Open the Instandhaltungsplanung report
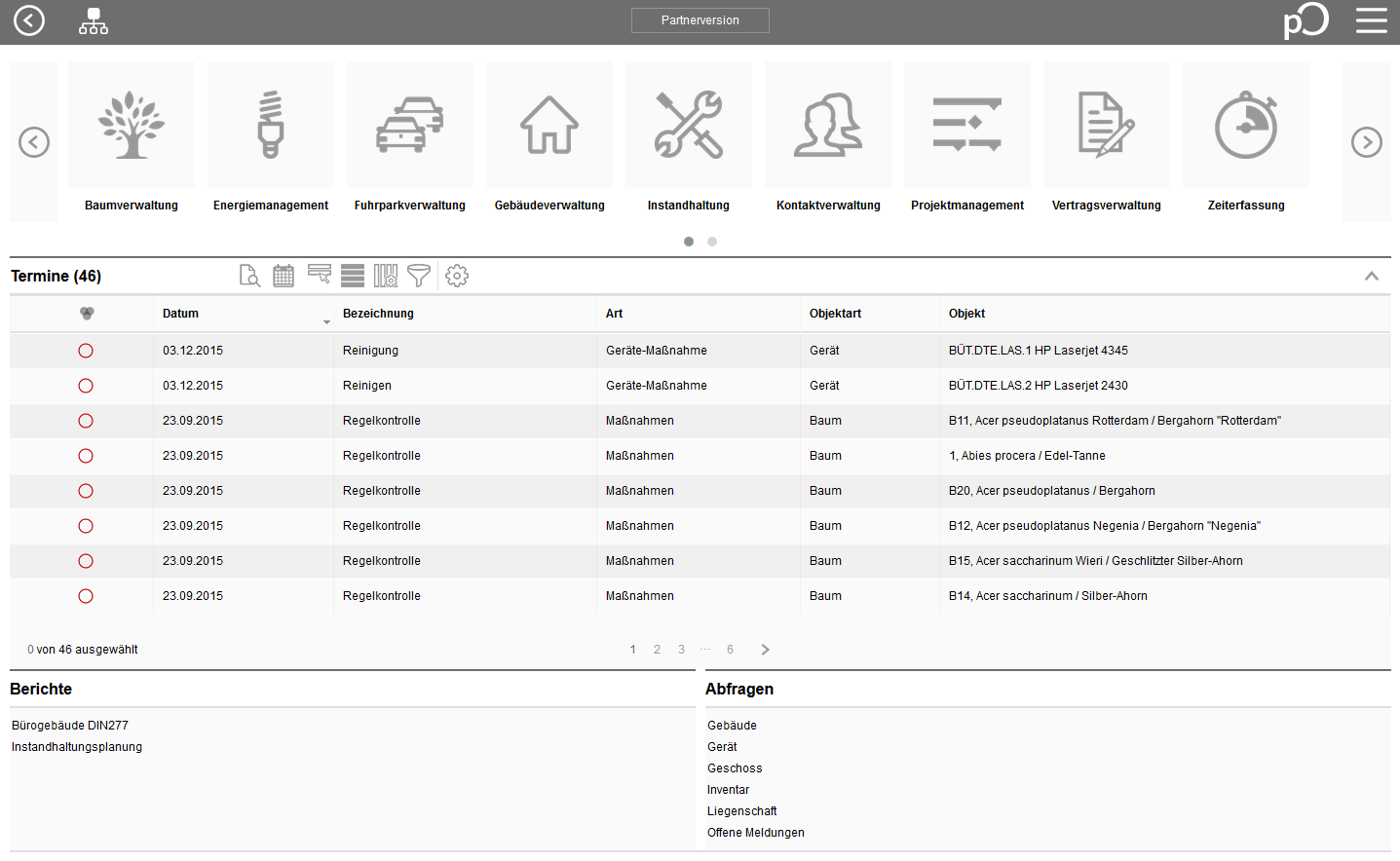Screen dimensions: 1400x861 click(77, 747)
